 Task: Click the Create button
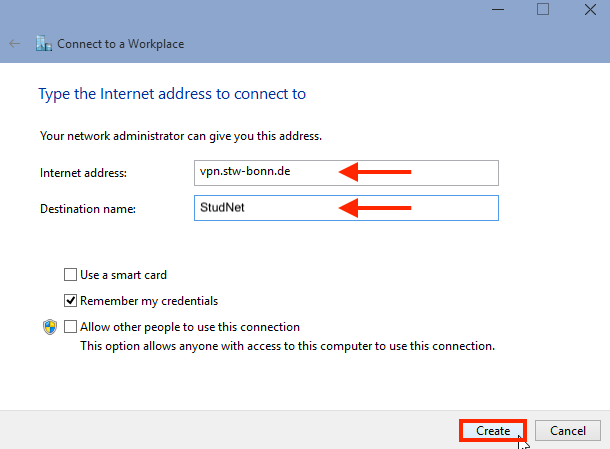[493, 431]
